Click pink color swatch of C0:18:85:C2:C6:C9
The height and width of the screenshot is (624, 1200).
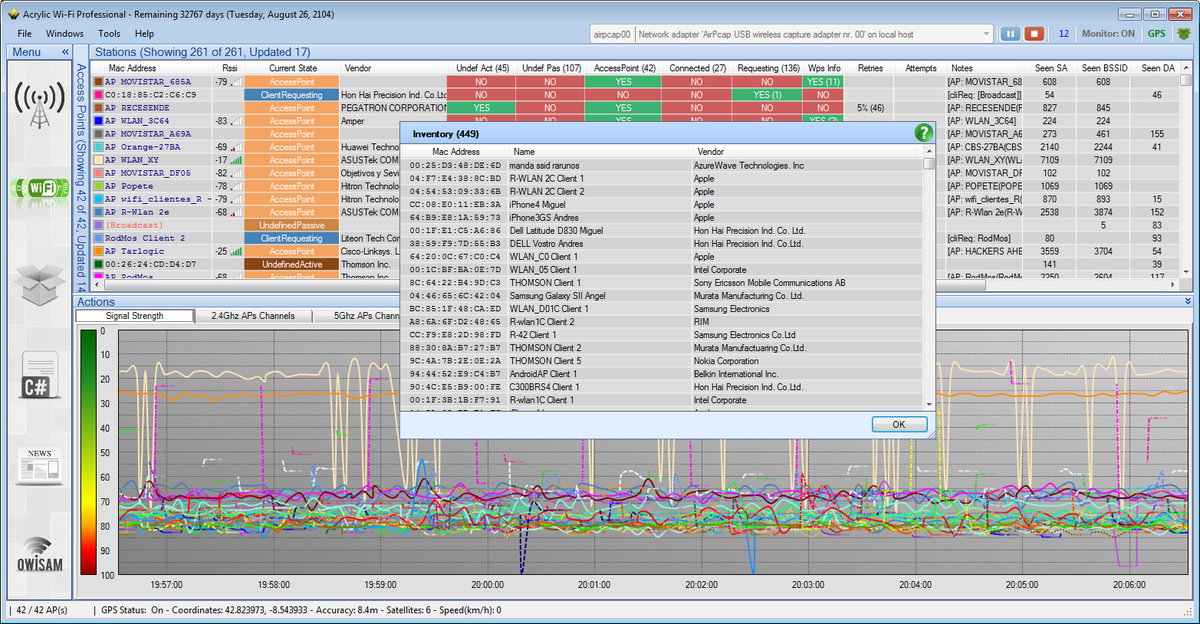click(x=98, y=95)
